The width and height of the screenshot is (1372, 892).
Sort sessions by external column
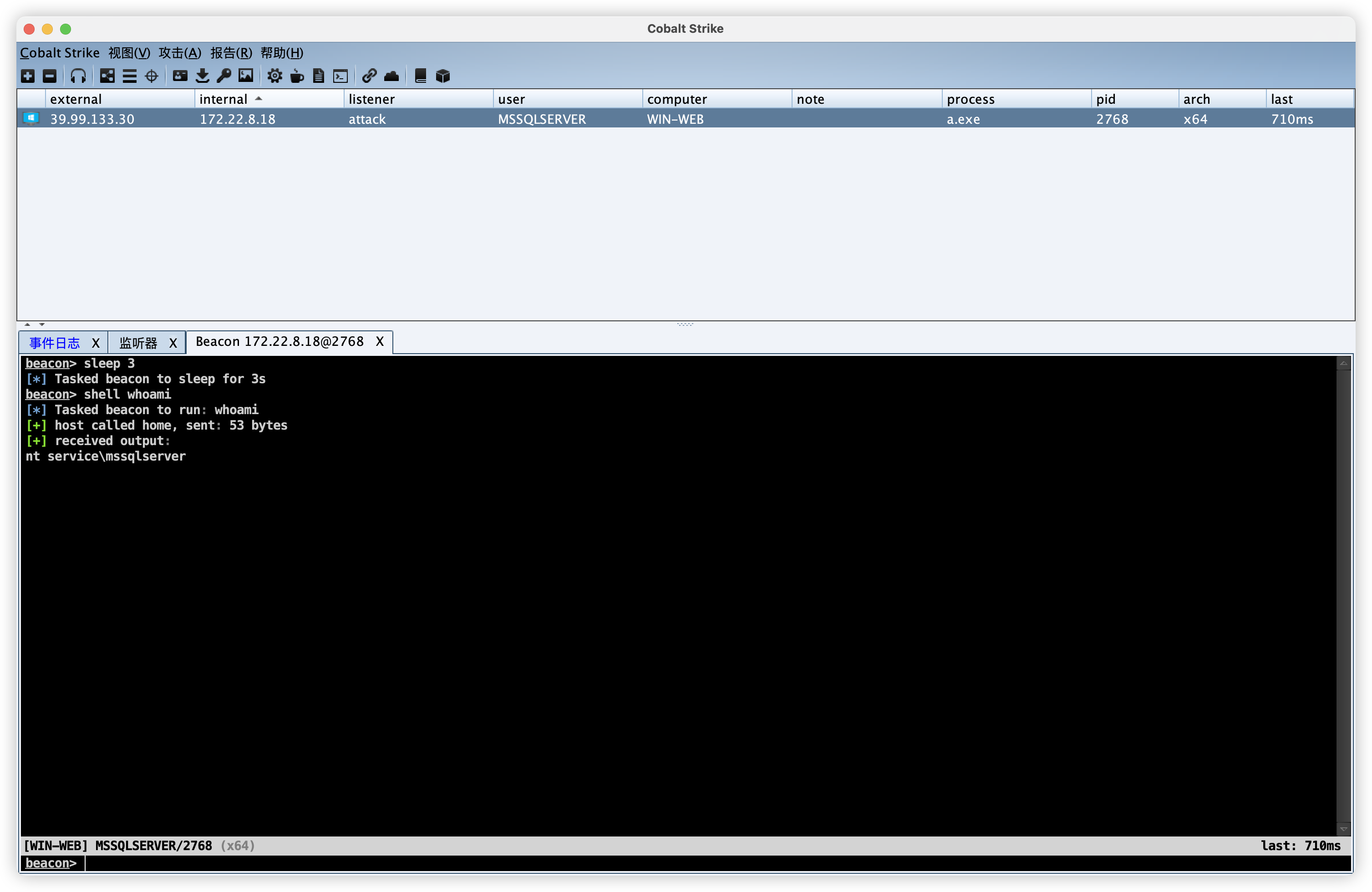pyautogui.click(x=120, y=99)
